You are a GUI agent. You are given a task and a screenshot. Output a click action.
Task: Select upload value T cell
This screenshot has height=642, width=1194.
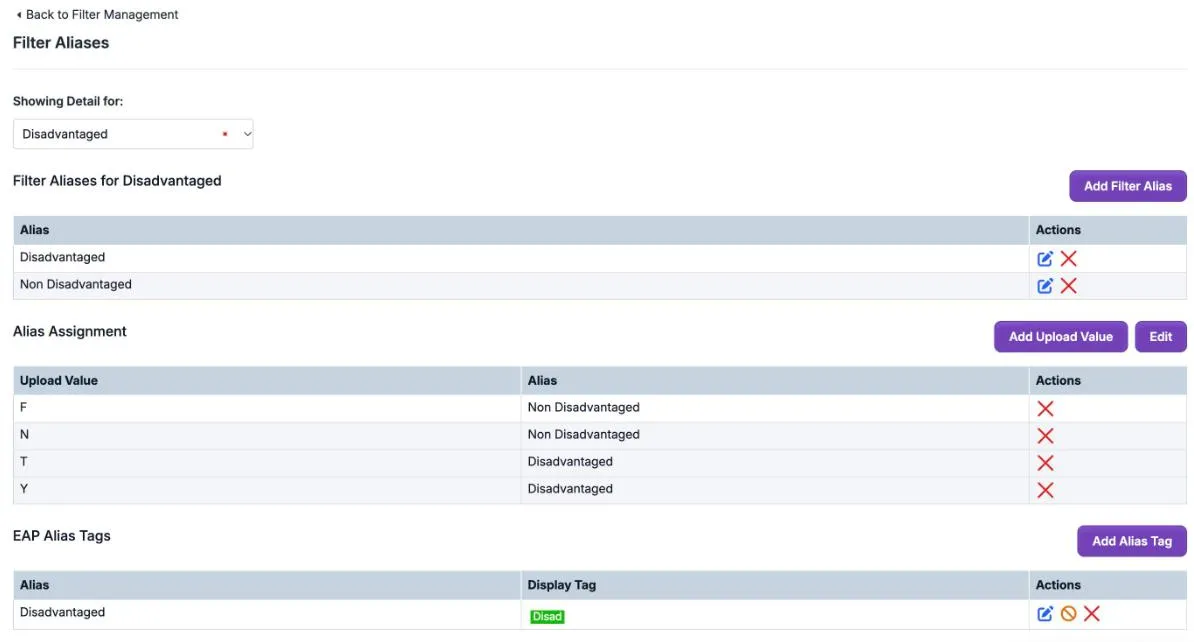click(x=267, y=462)
